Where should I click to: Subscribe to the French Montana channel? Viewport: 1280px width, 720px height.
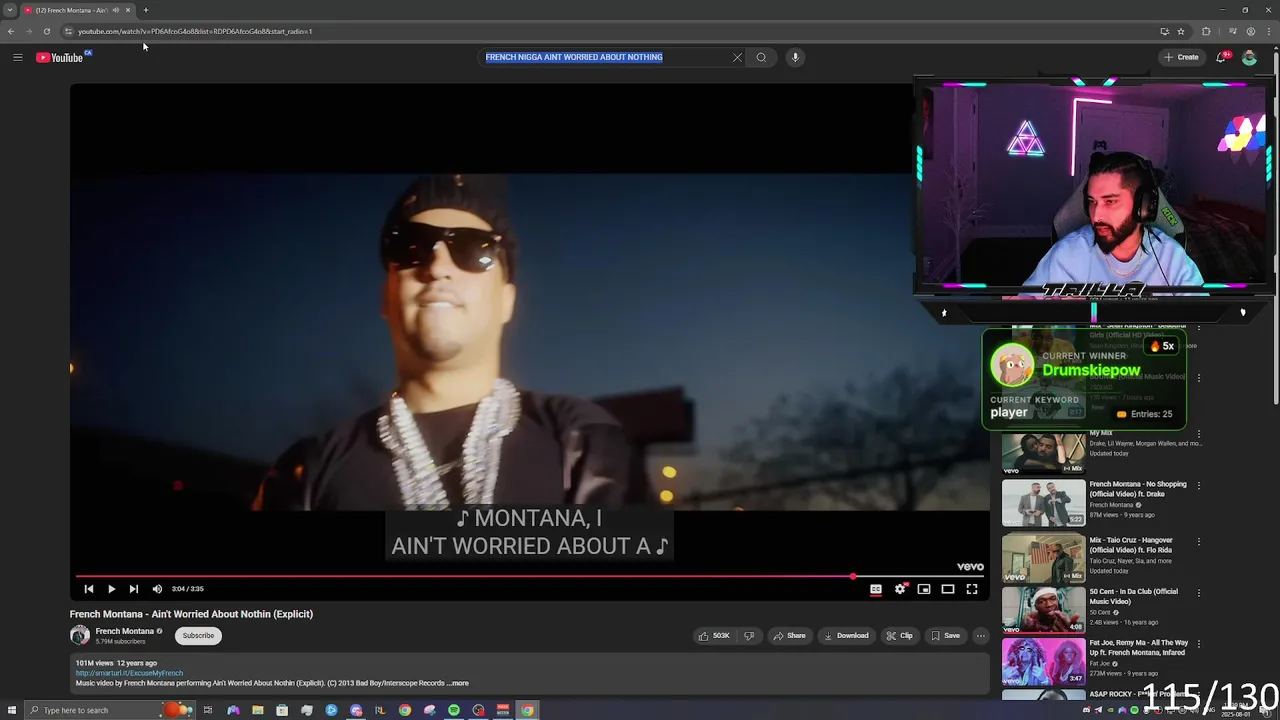click(x=198, y=636)
